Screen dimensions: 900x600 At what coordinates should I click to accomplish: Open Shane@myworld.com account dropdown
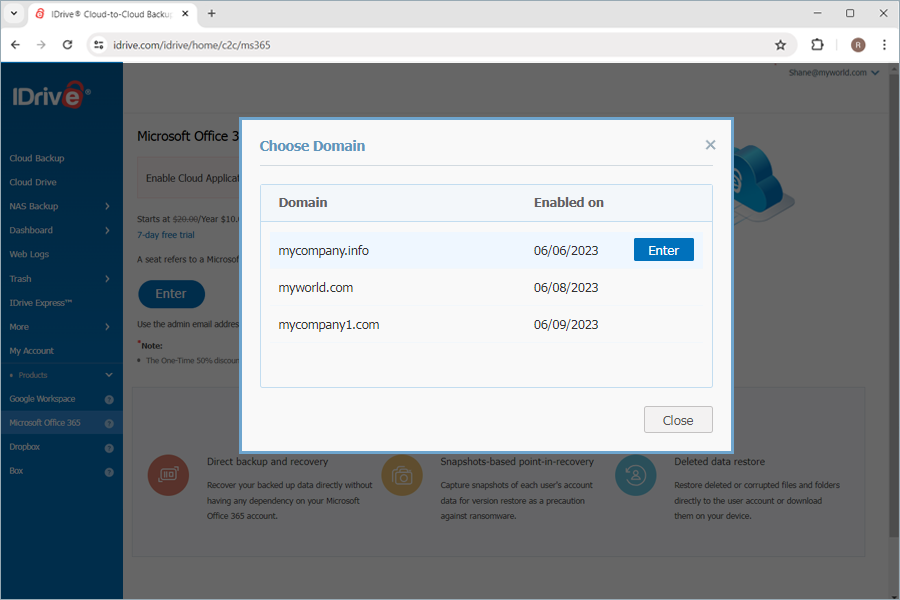point(833,72)
